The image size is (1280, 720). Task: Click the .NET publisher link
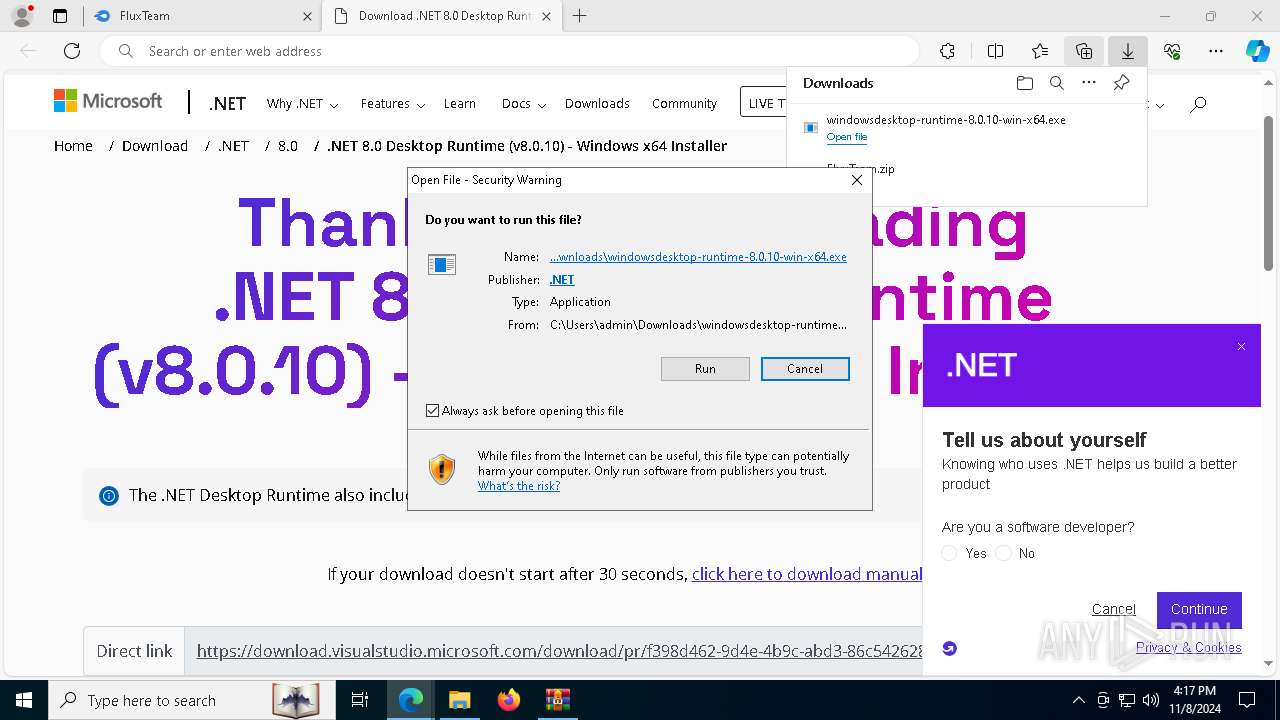pyautogui.click(x=562, y=280)
